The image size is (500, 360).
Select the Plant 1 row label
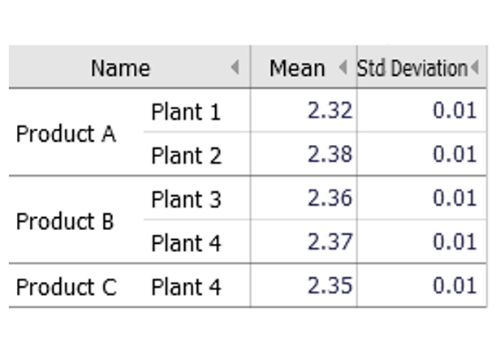tap(186, 112)
